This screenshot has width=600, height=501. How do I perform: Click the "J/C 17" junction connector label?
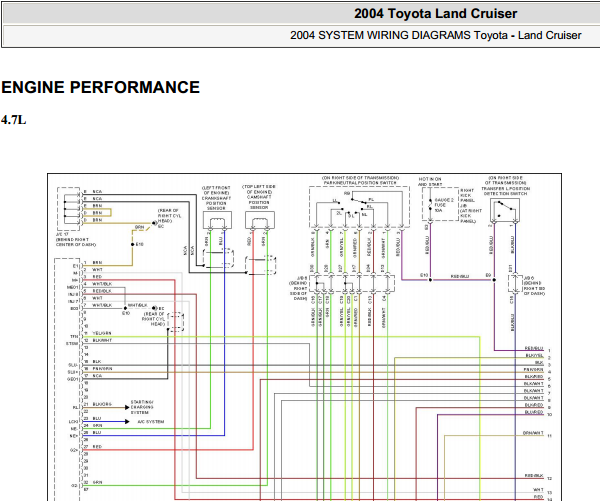coord(62,234)
